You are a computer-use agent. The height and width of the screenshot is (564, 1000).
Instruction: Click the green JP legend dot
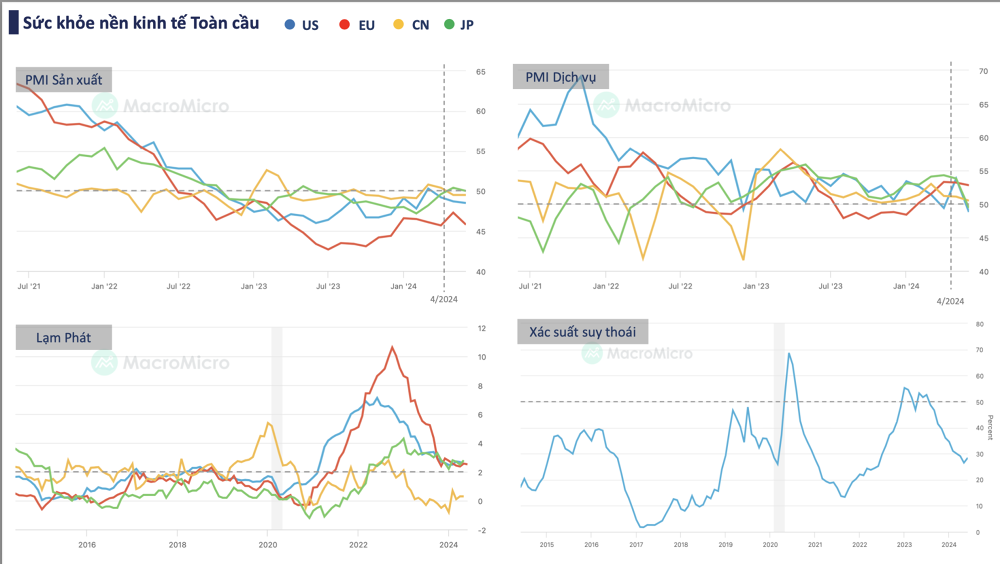pos(449,24)
